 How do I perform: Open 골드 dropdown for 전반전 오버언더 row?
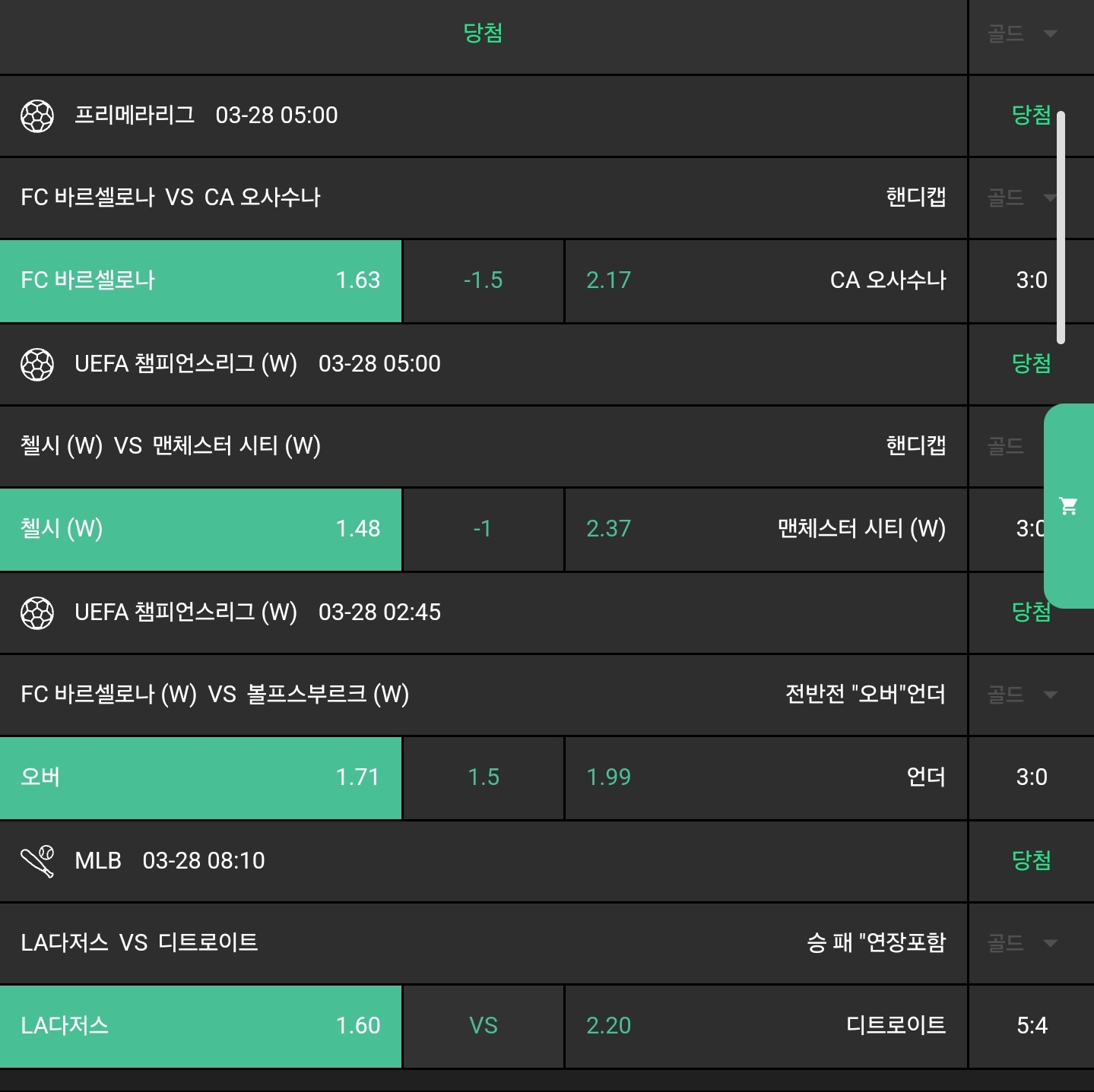click(1022, 695)
